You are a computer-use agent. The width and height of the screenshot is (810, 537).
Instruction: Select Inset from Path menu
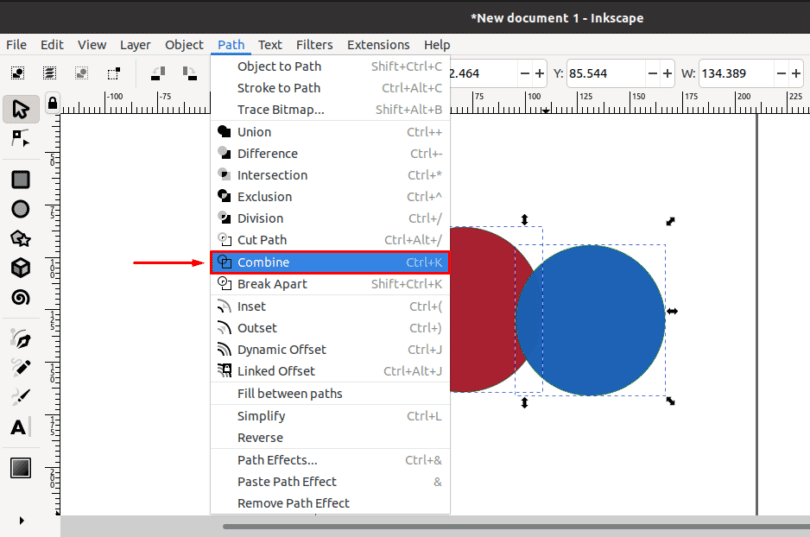(330, 307)
